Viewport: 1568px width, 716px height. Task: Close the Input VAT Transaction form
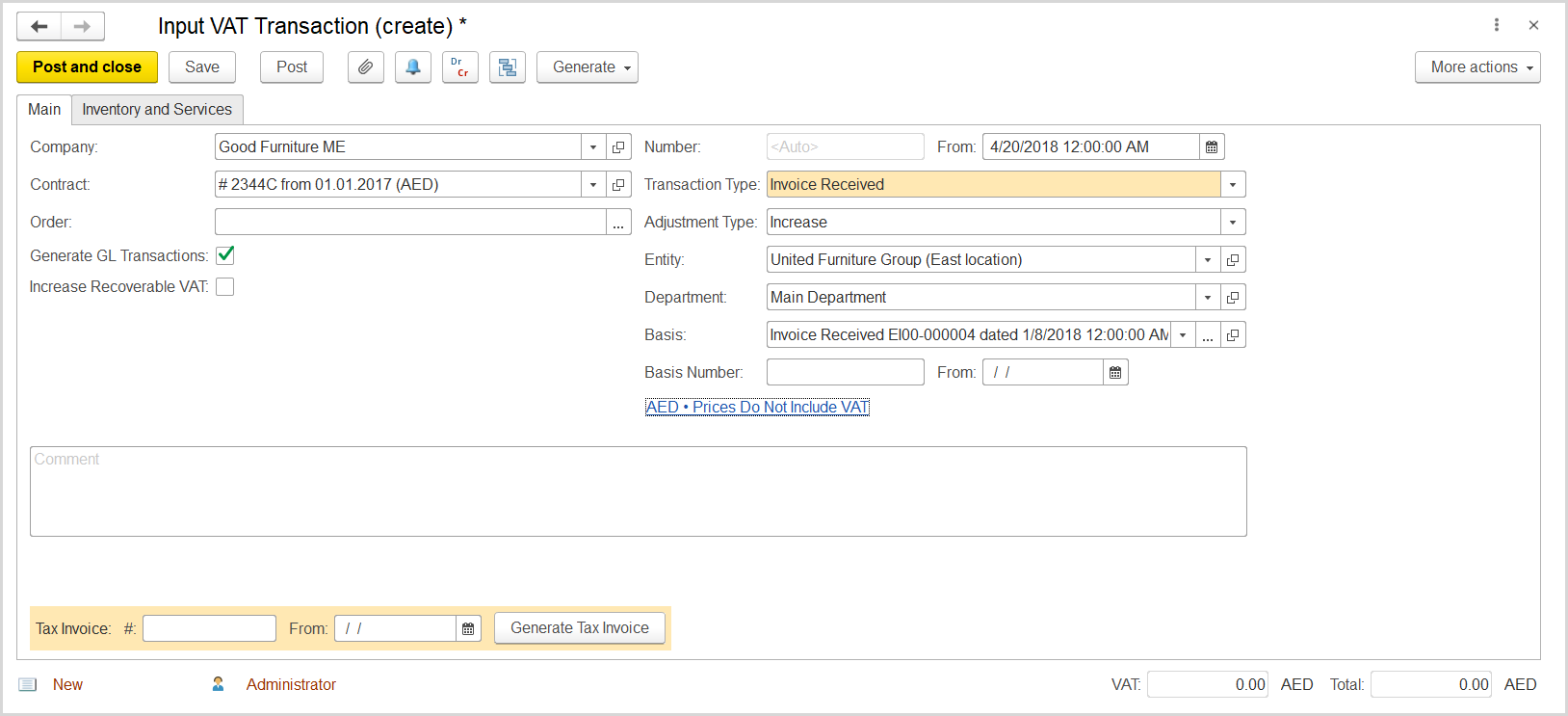(1533, 25)
